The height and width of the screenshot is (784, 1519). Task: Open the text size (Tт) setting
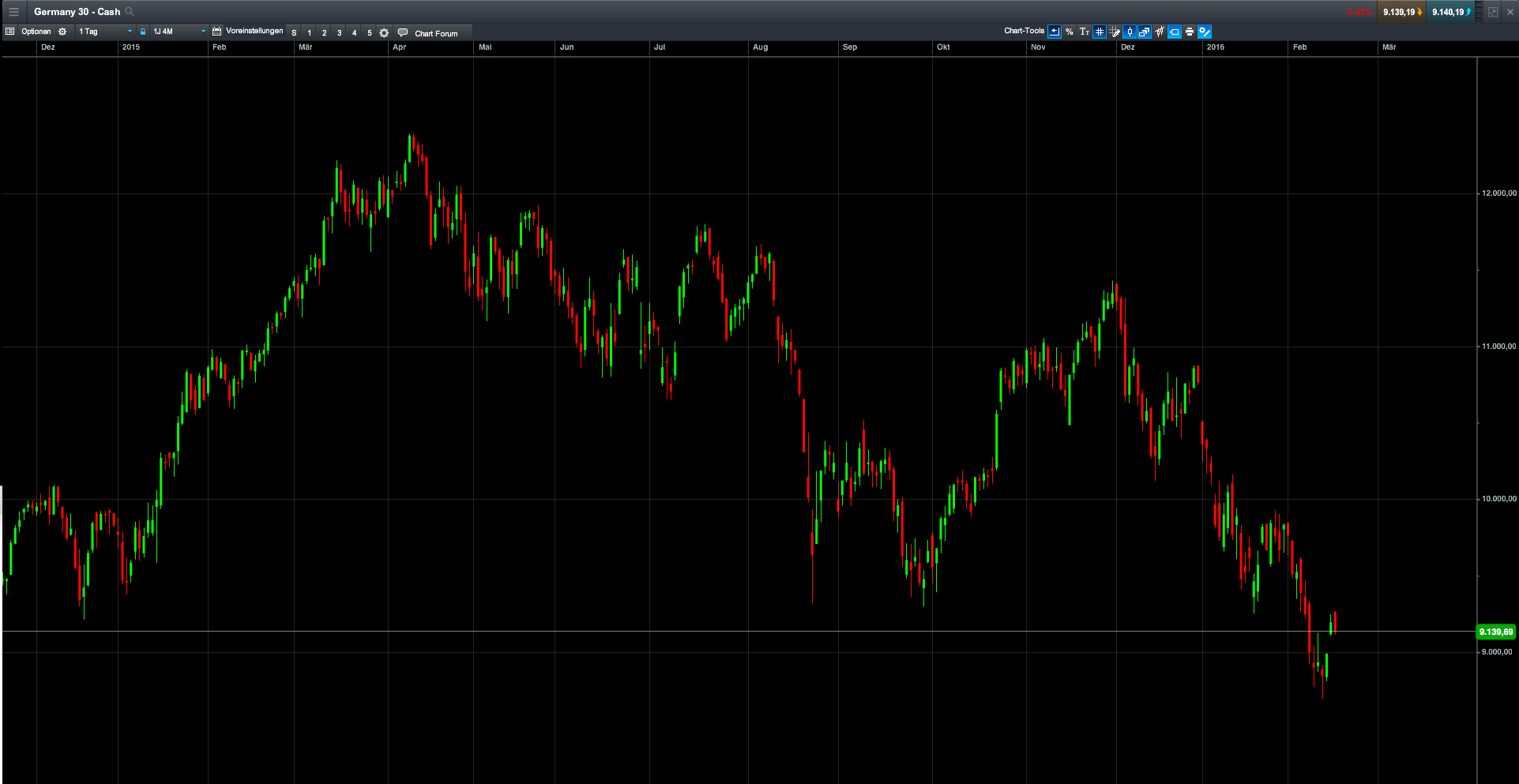(x=1085, y=32)
